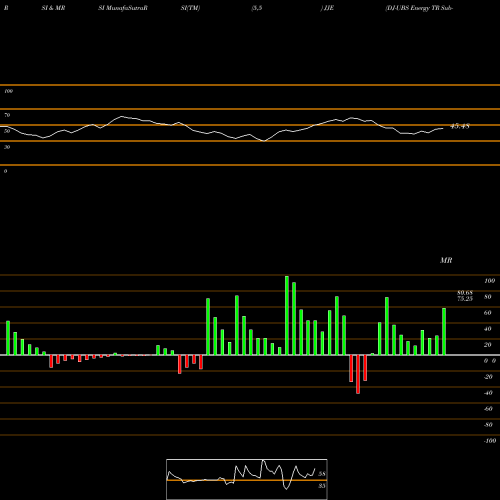Click the RSI axis label 30
This screenshot has width=500, height=500.
tap(7, 147)
